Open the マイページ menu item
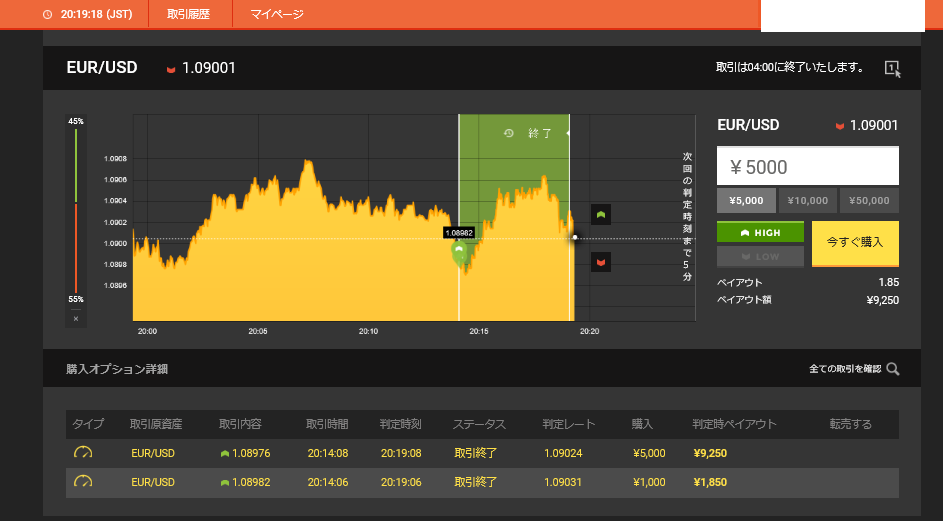Image resolution: width=943 pixels, height=521 pixels. (x=277, y=15)
